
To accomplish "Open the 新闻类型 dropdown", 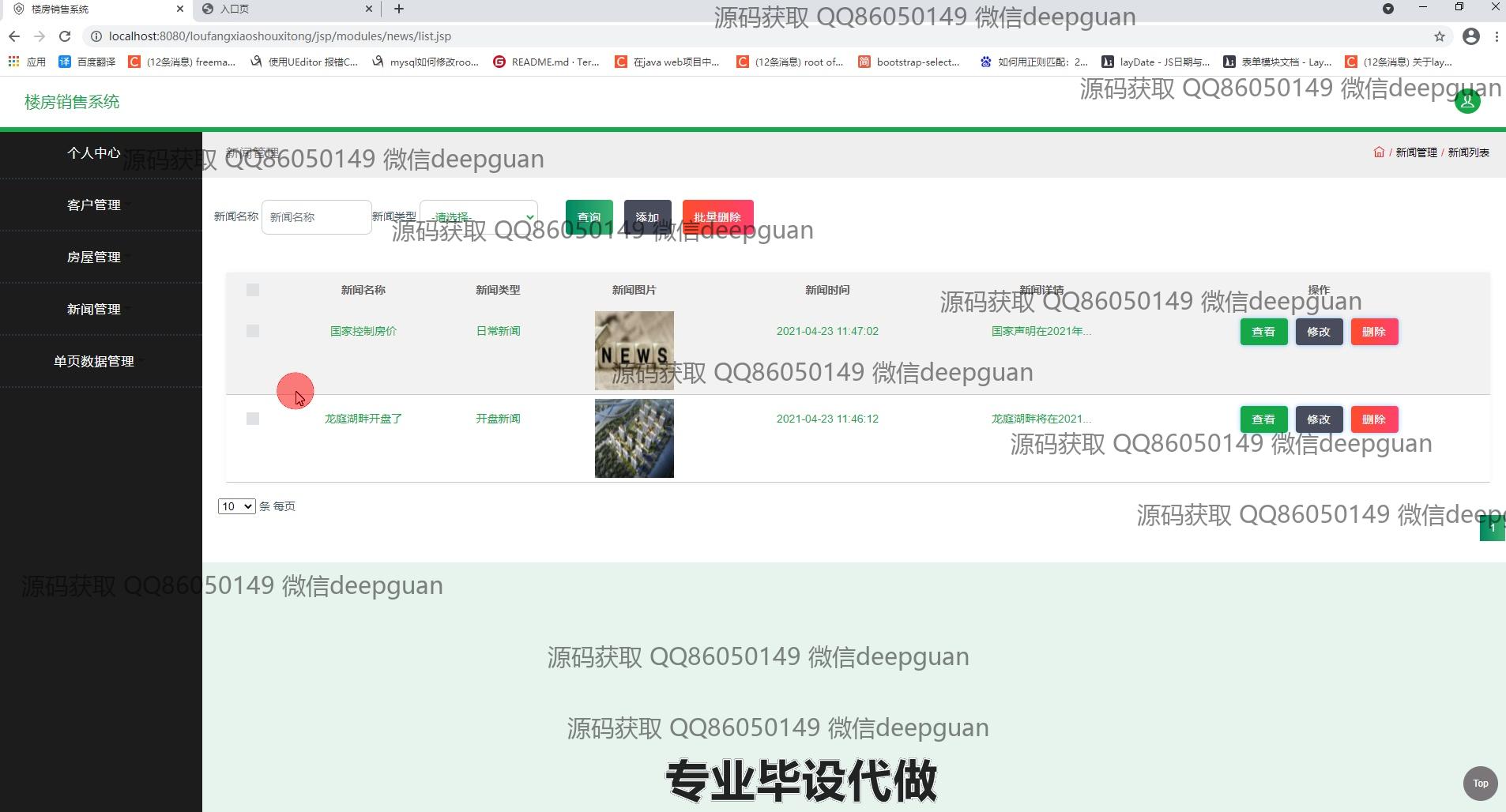I will pyautogui.click(x=479, y=216).
